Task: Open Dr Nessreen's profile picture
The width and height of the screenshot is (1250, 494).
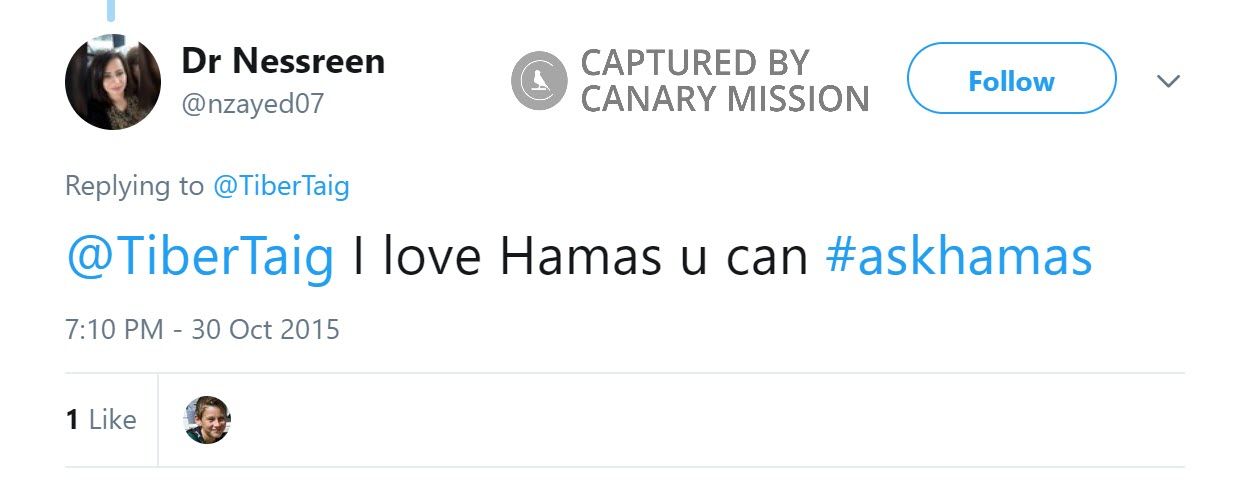Action: click(x=113, y=82)
